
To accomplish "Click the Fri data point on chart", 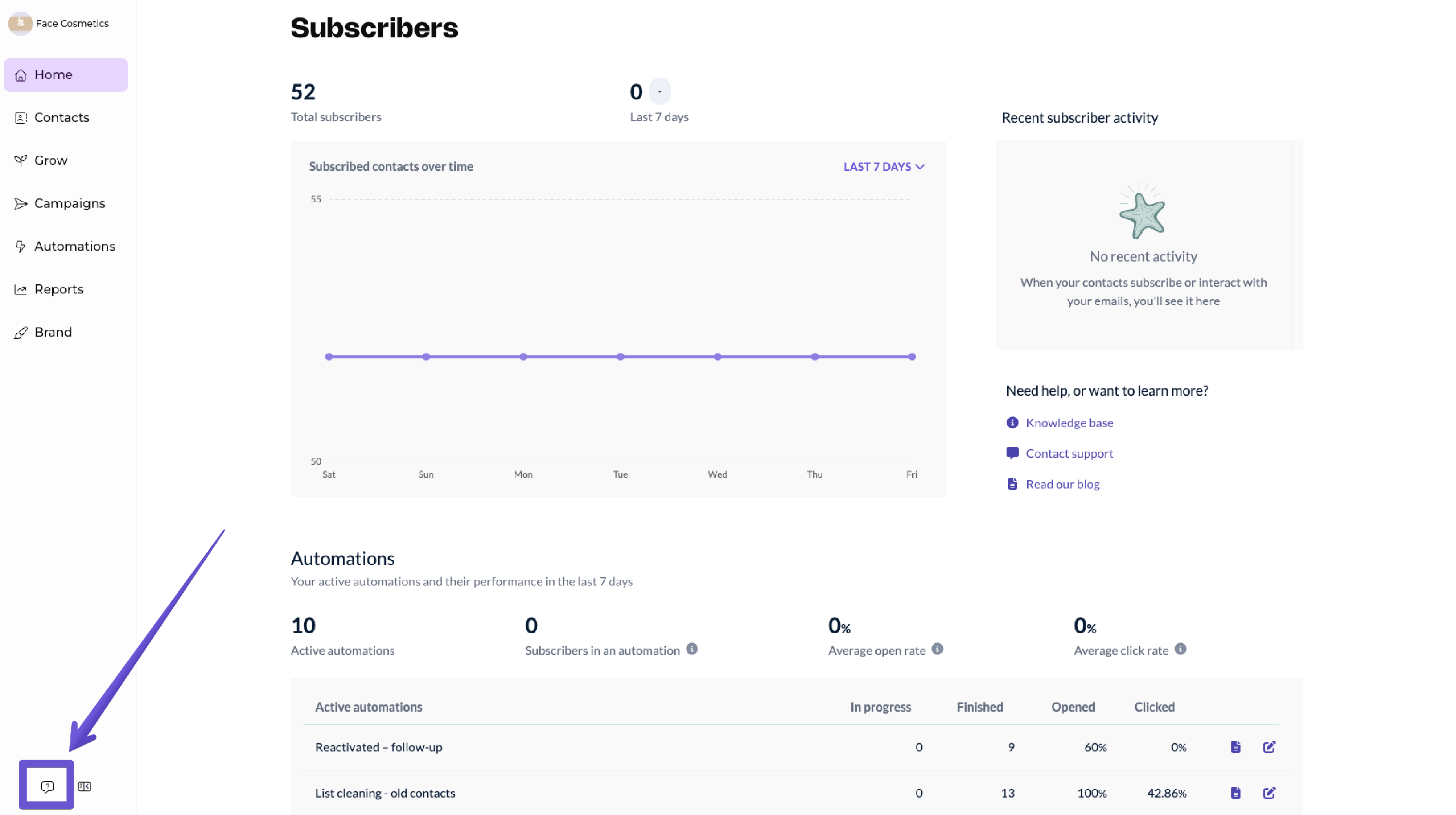I will coord(911,357).
